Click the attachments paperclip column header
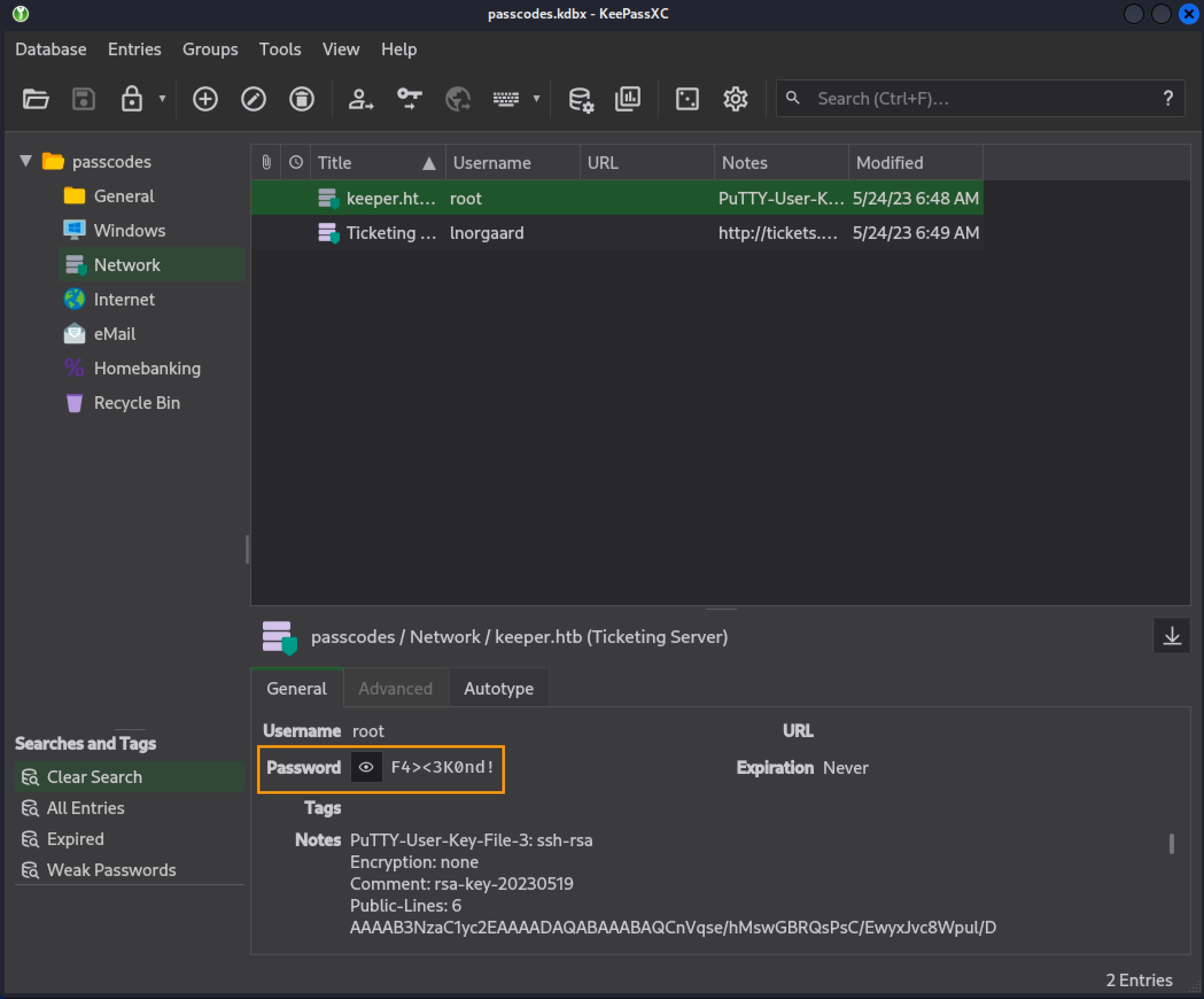Image resolution: width=1204 pixels, height=999 pixels. point(266,162)
